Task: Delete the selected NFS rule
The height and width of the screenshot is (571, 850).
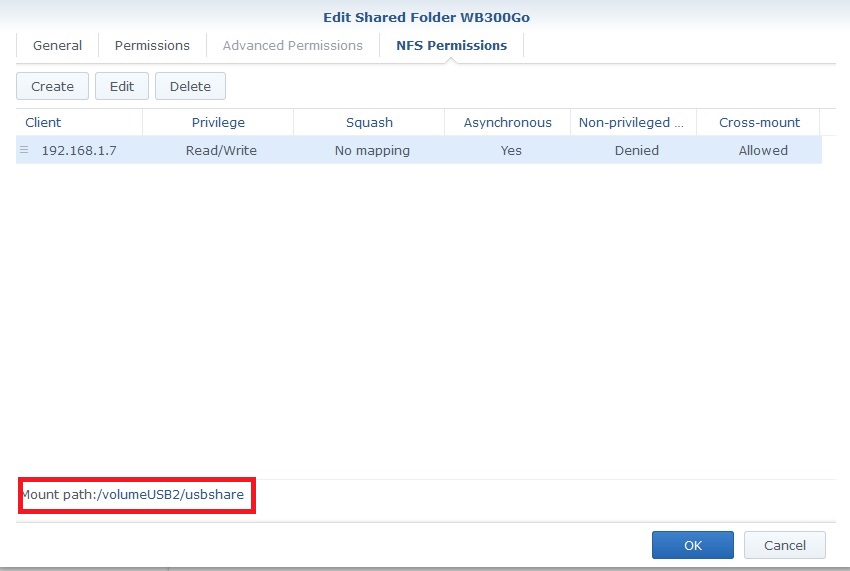Action: (190, 86)
